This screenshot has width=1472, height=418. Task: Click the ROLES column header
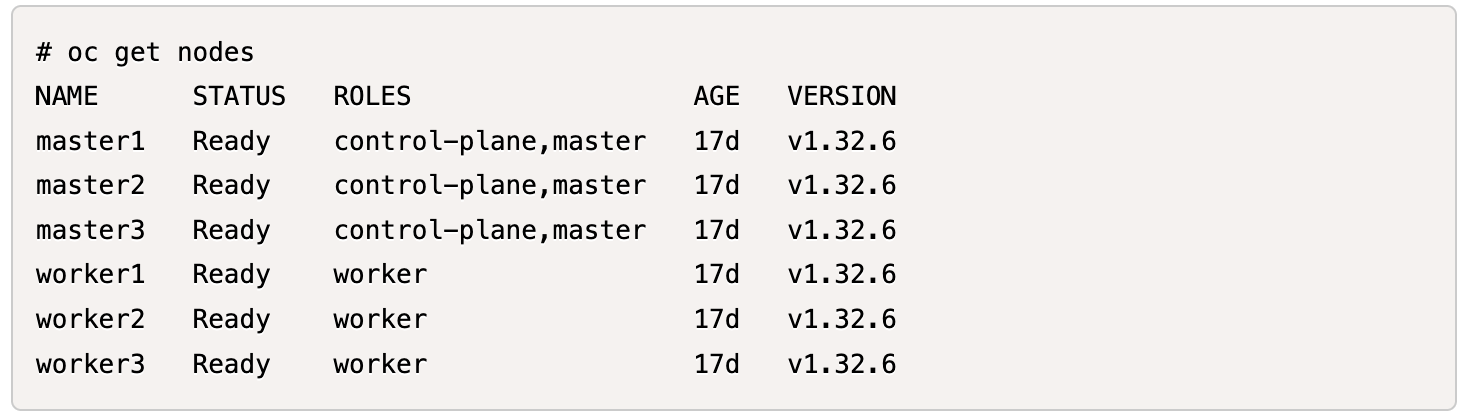coord(372,97)
